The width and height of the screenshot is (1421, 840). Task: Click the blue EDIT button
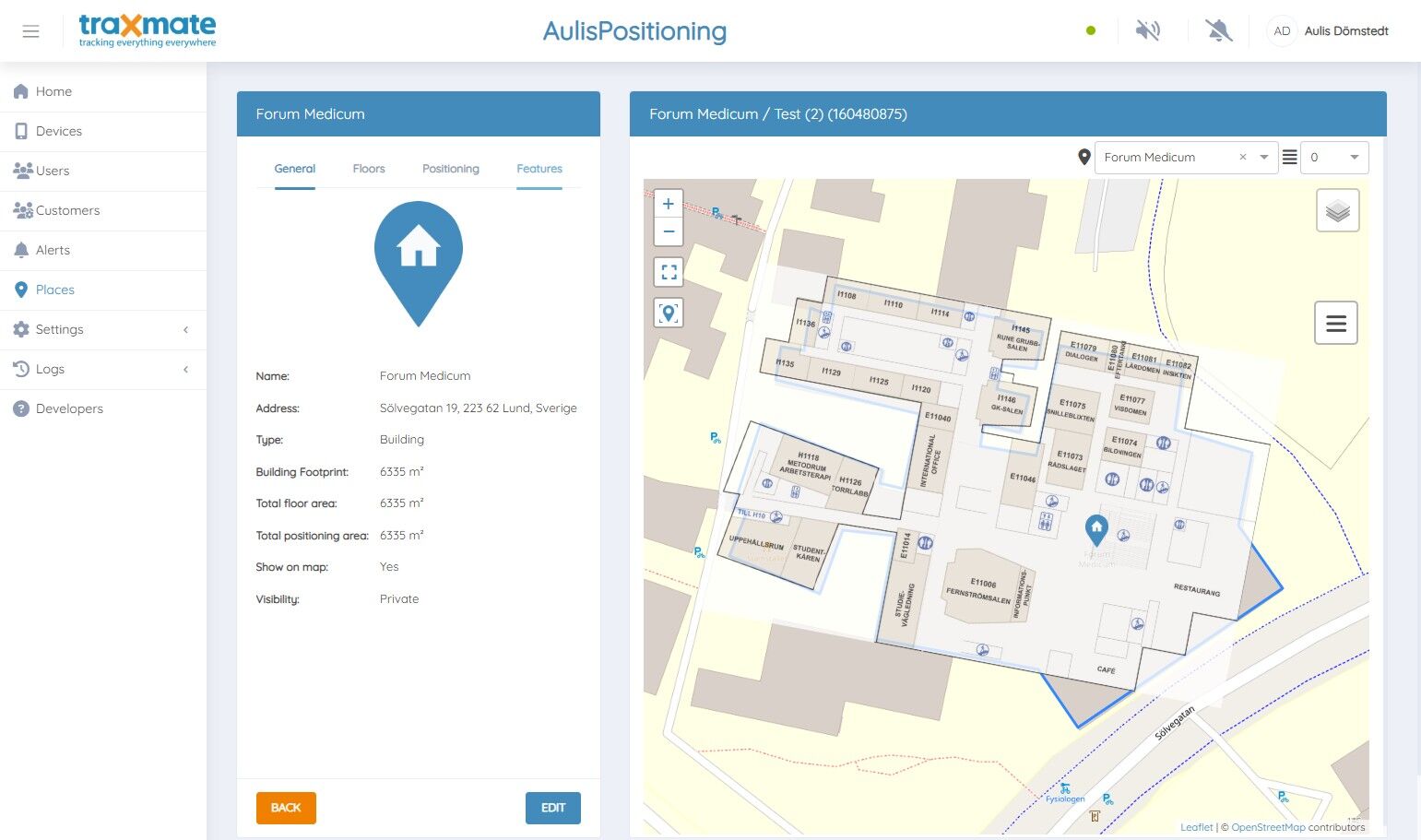coord(553,808)
